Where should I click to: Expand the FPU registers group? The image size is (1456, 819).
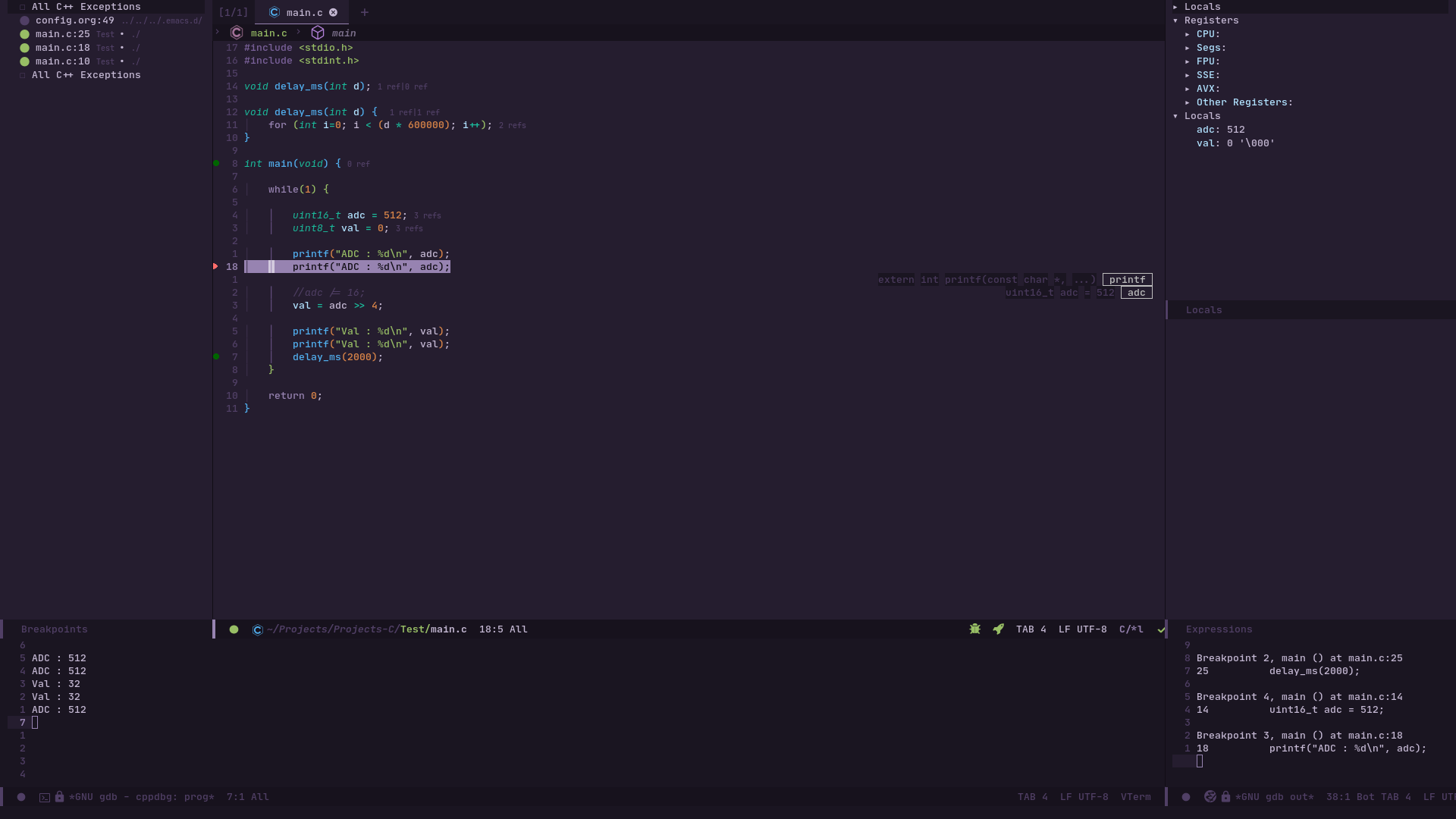pos(1188,61)
